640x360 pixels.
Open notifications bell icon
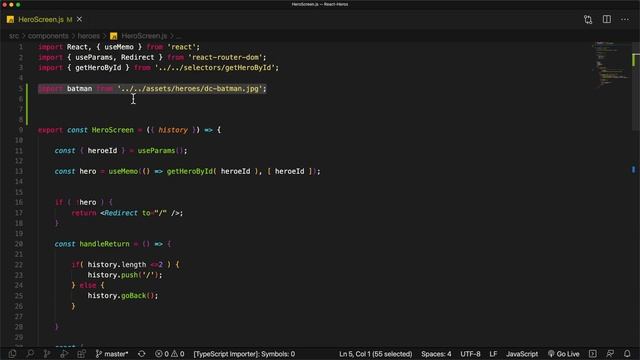627,354
